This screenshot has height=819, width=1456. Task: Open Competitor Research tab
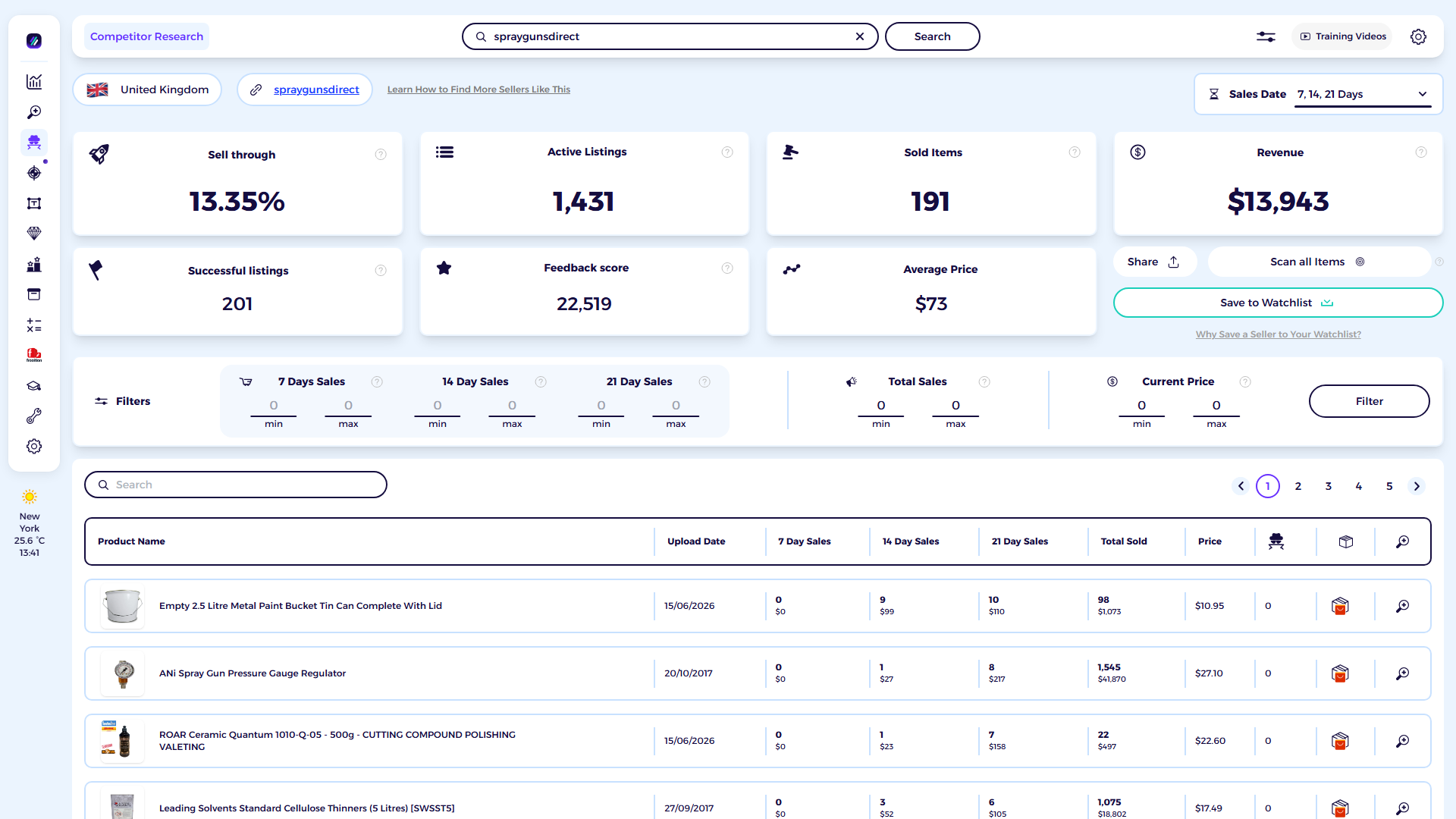tap(146, 36)
